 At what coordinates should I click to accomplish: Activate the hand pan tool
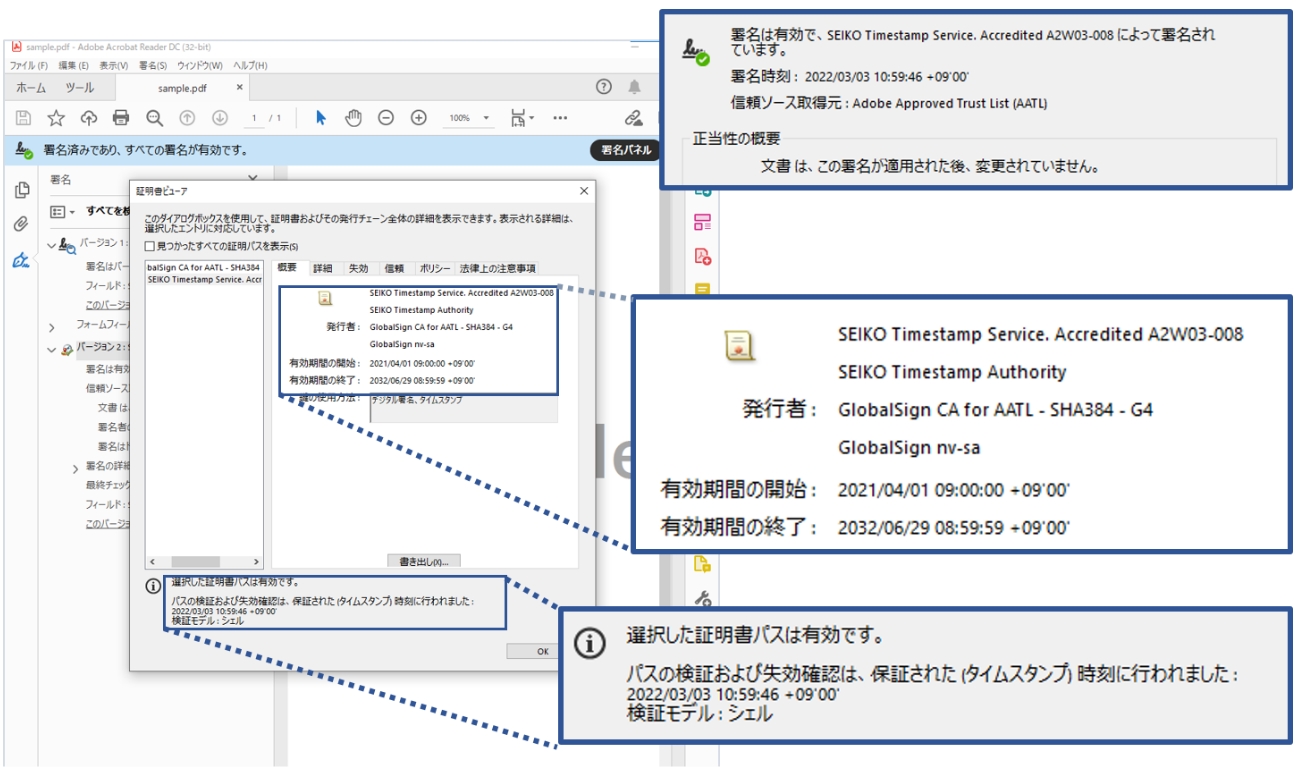tap(353, 118)
